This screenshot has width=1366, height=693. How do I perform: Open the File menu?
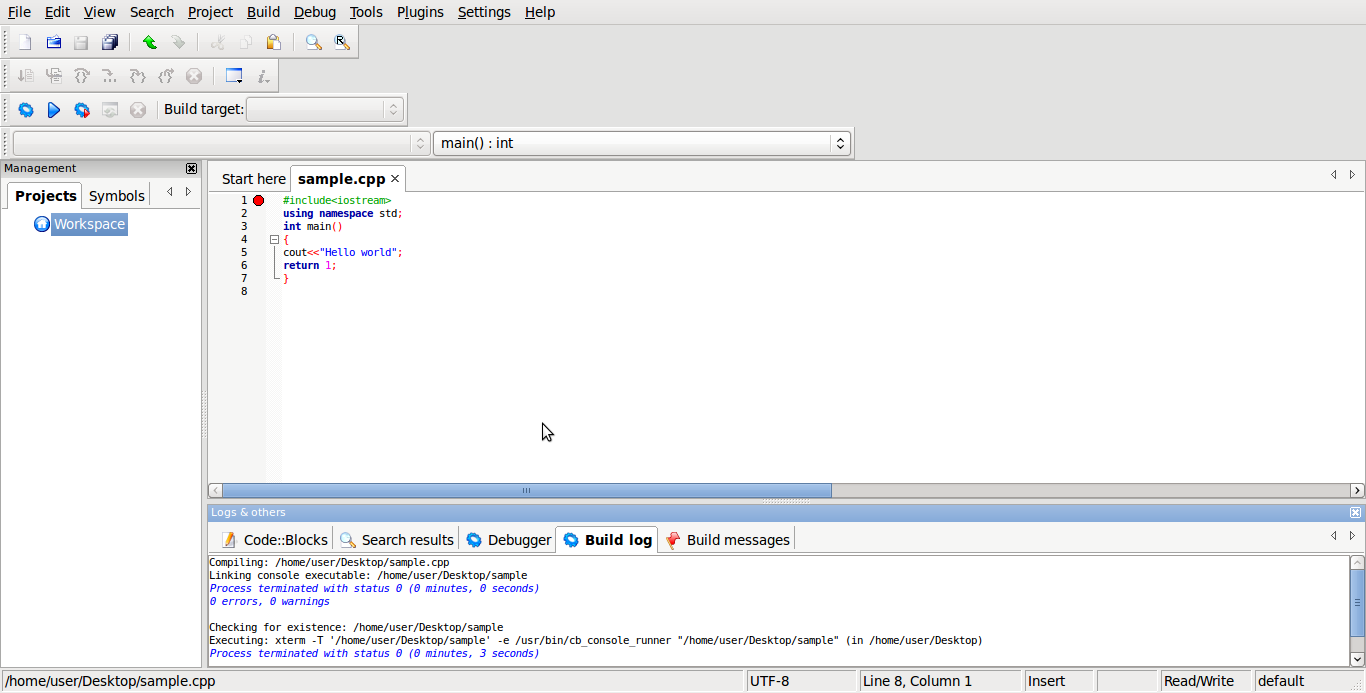click(x=19, y=12)
